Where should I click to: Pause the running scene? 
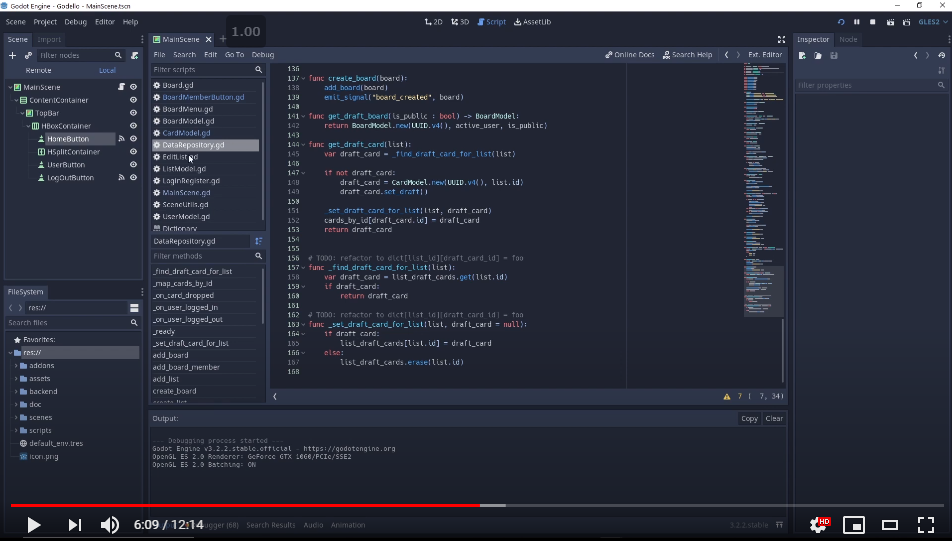[857, 22]
